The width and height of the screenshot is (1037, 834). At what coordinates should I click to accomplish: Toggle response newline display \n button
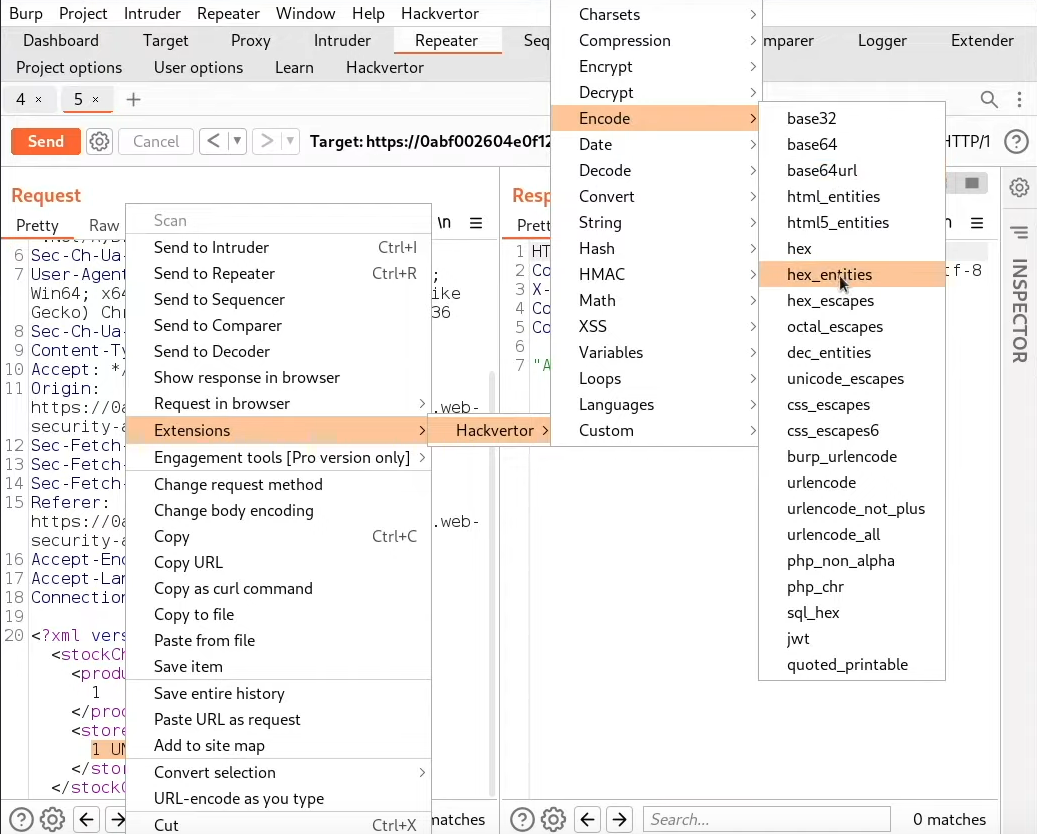coord(950,223)
